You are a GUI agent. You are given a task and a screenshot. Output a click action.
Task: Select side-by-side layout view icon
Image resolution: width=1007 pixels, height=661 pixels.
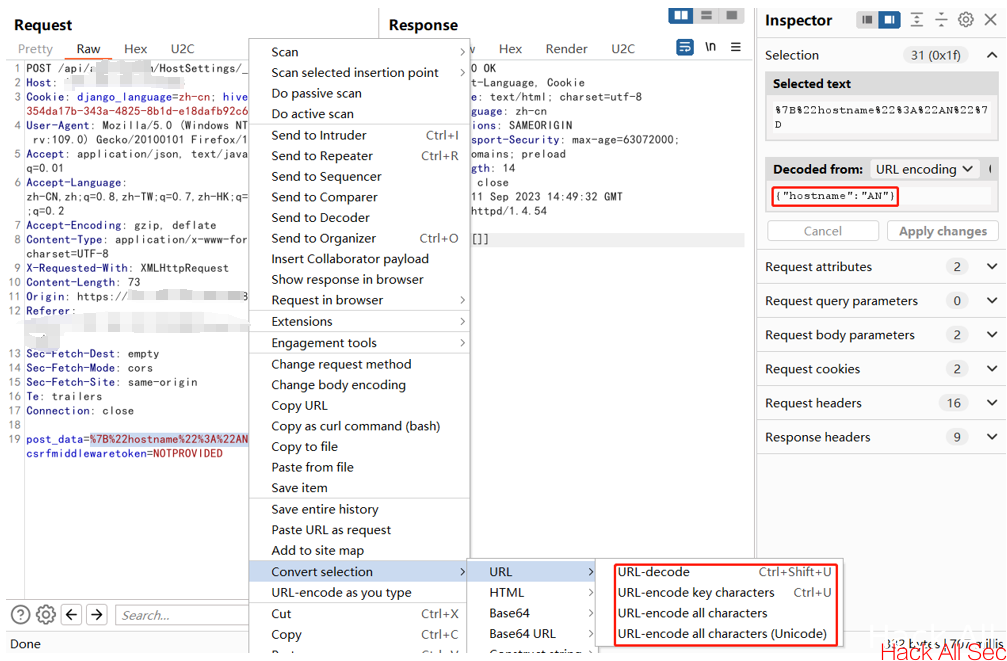click(x=681, y=15)
